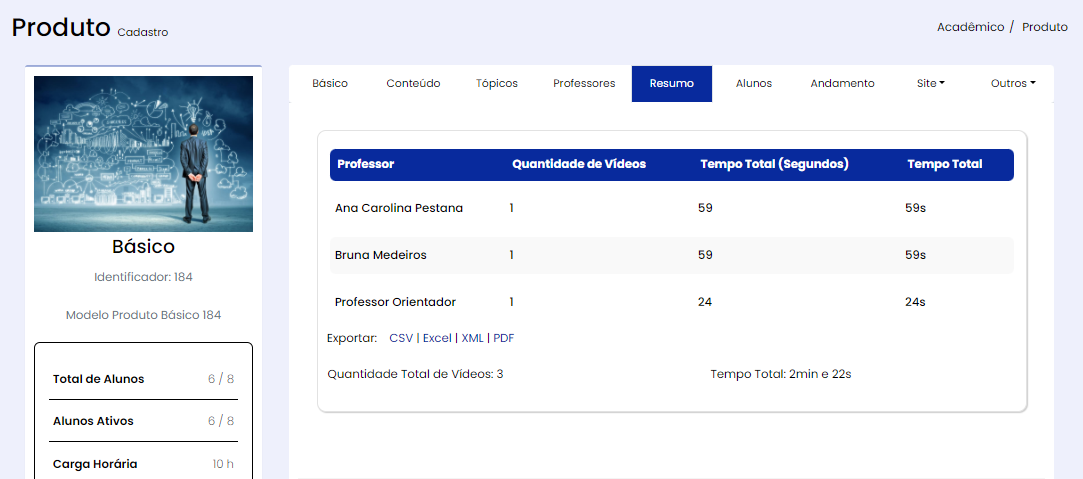Export the table as PDF
The height and width of the screenshot is (479, 1083).
coord(504,338)
